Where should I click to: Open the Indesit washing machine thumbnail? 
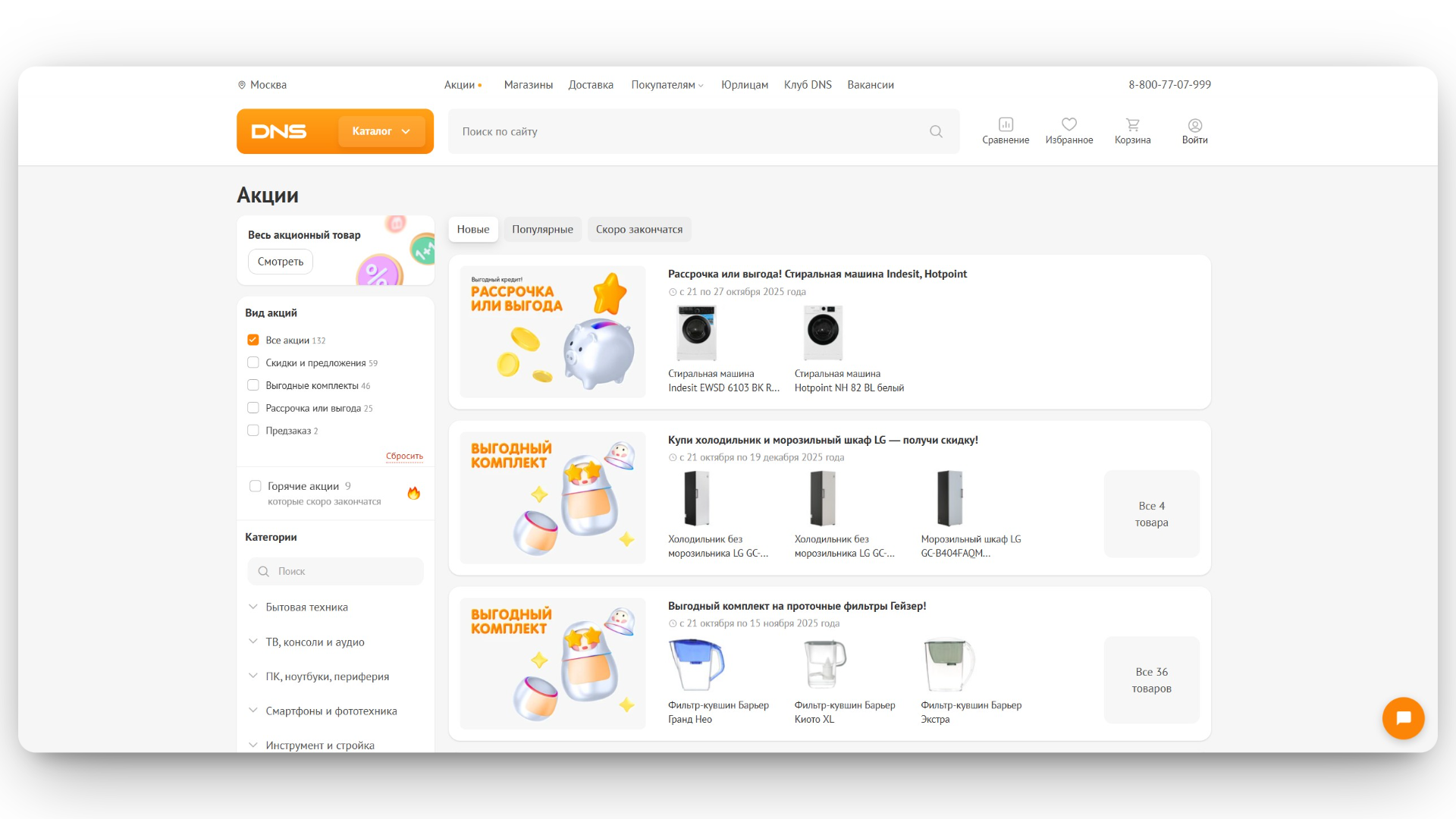pos(696,333)
